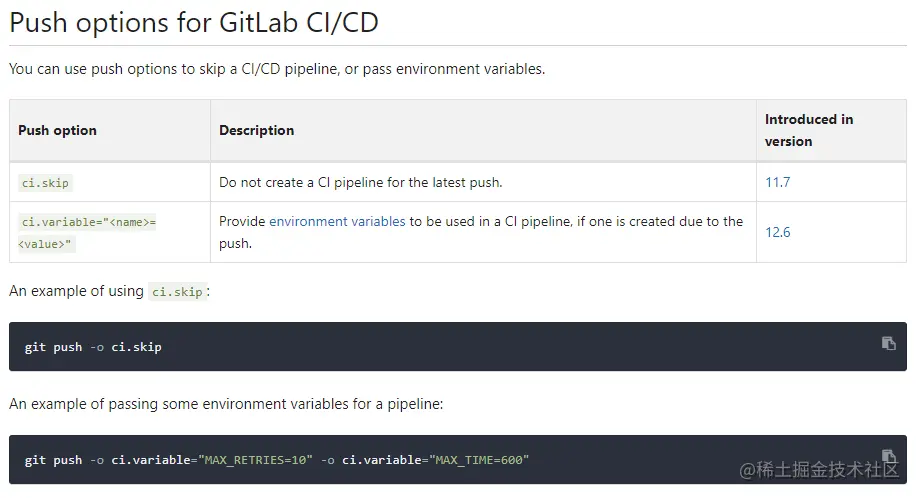Open the 11.7 version link
Viewport: 918px width, 498px height.
click(777, 182)
